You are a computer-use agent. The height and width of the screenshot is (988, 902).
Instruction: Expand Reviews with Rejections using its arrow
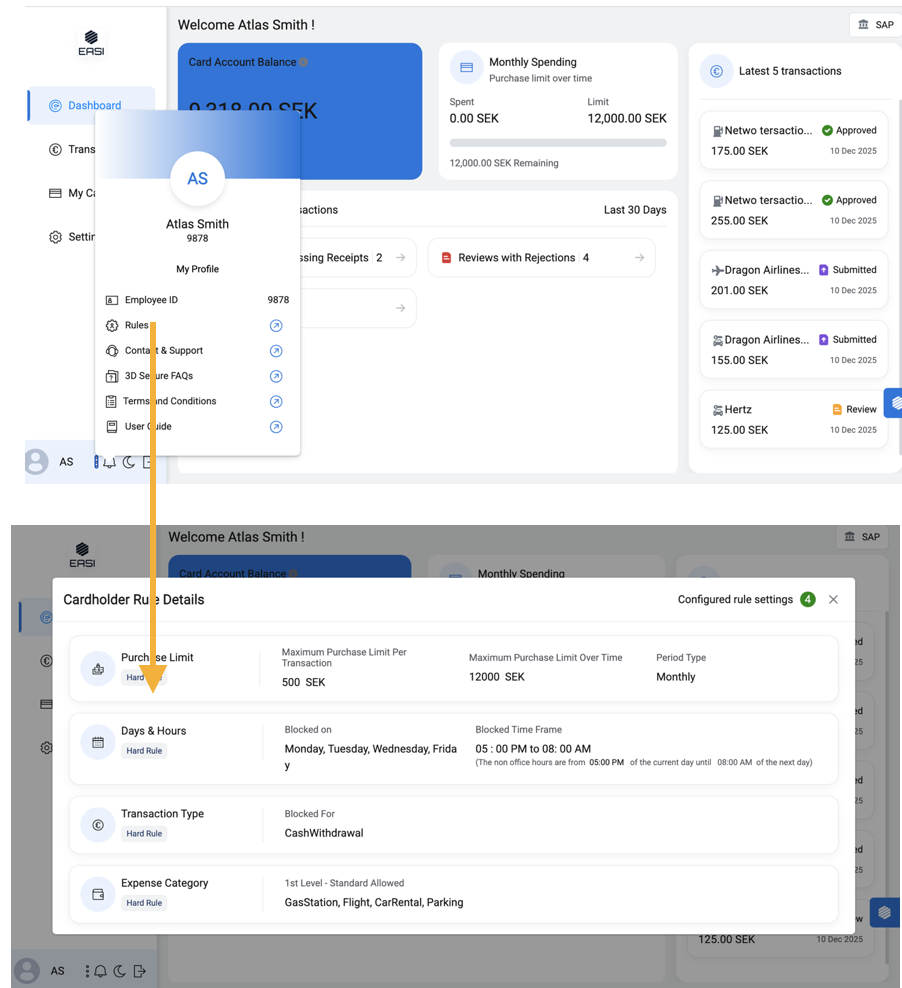point(639,258)
